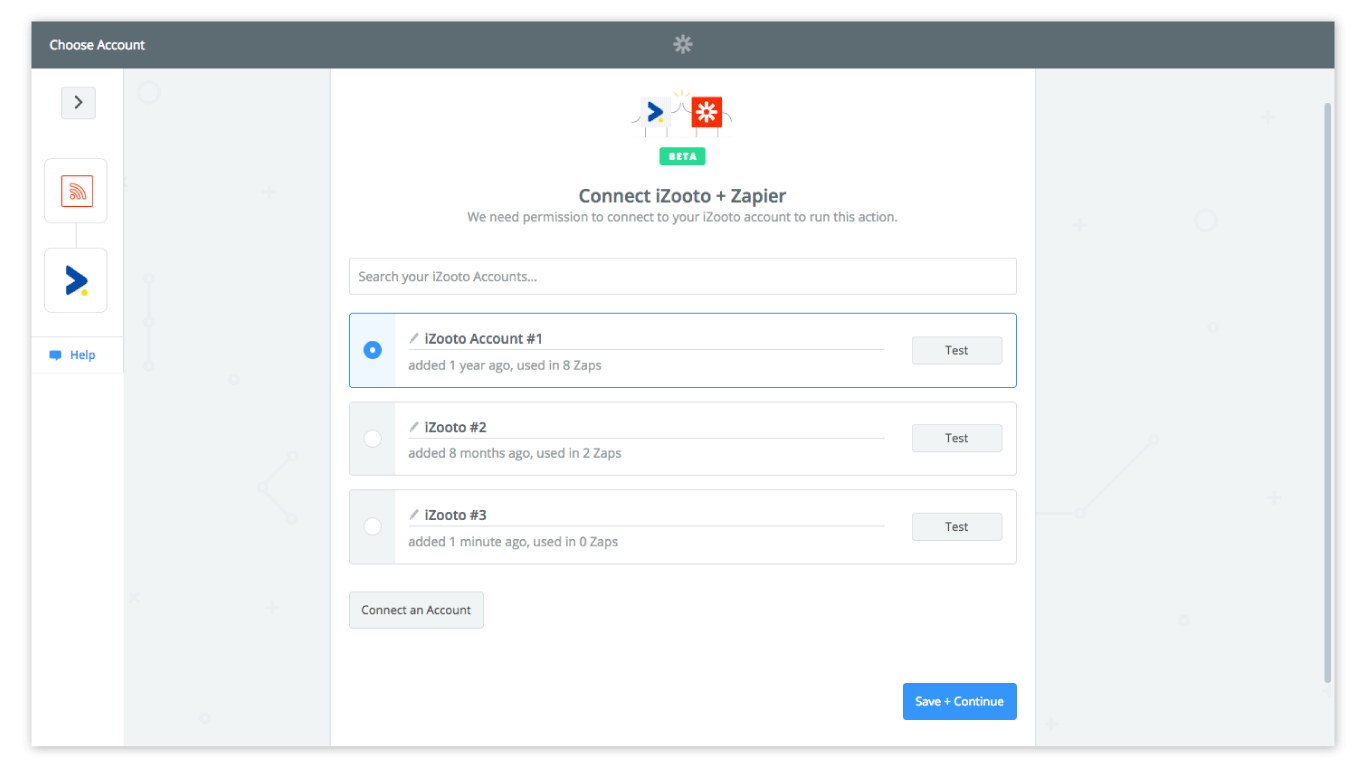The width and height of the screenshot is (1366, 768).
Task: Click Save + Continue button
Action: click(960, 701)
